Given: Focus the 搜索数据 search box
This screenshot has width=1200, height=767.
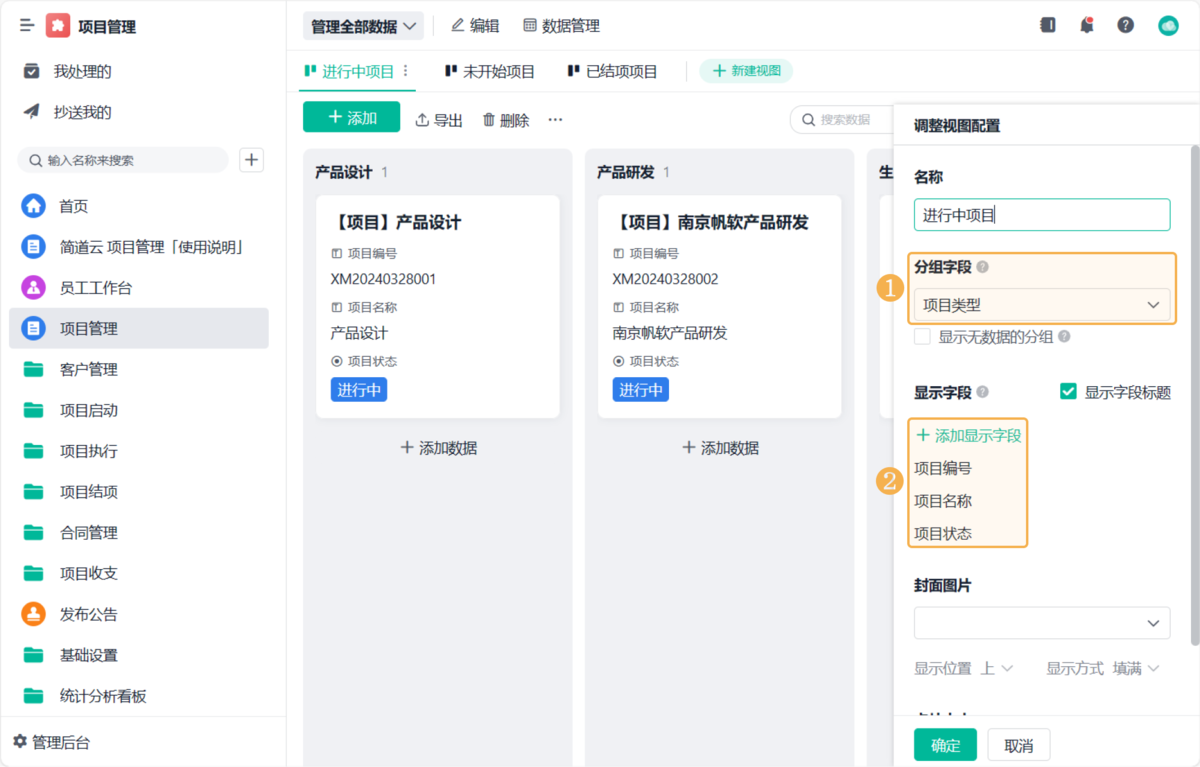Looking at the screenshot, I should (842, 120).
